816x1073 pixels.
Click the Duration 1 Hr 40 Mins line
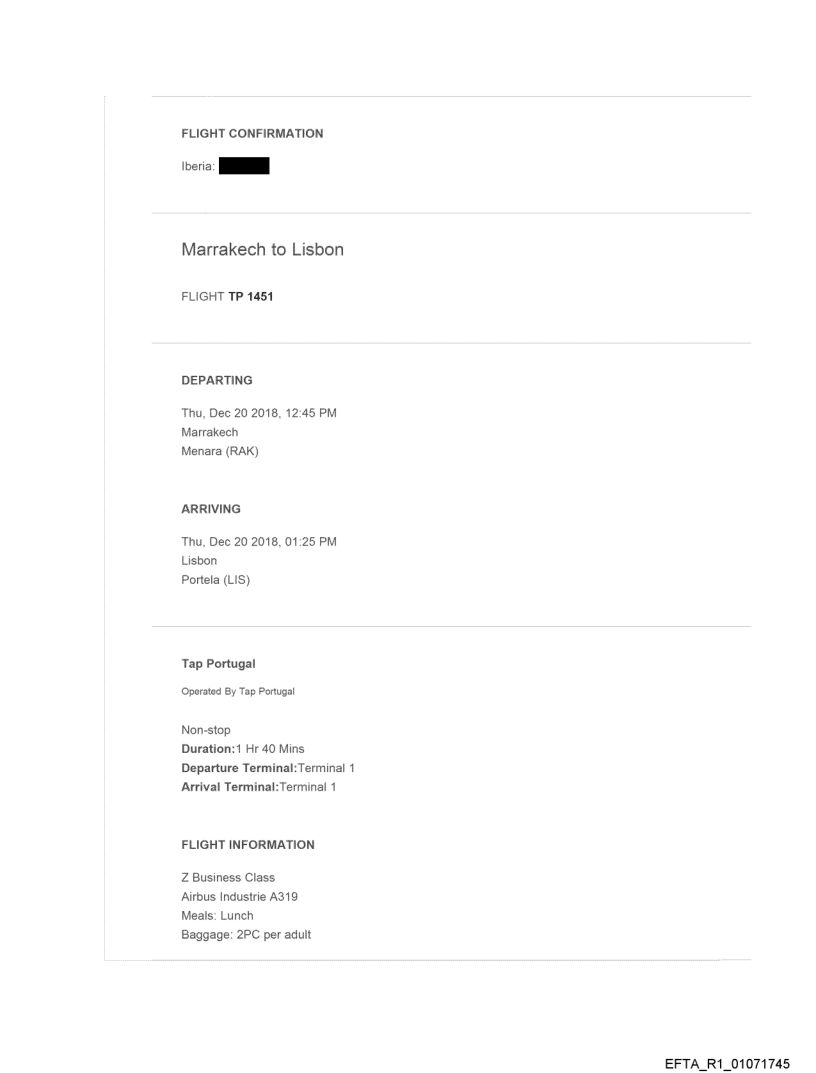243,749
